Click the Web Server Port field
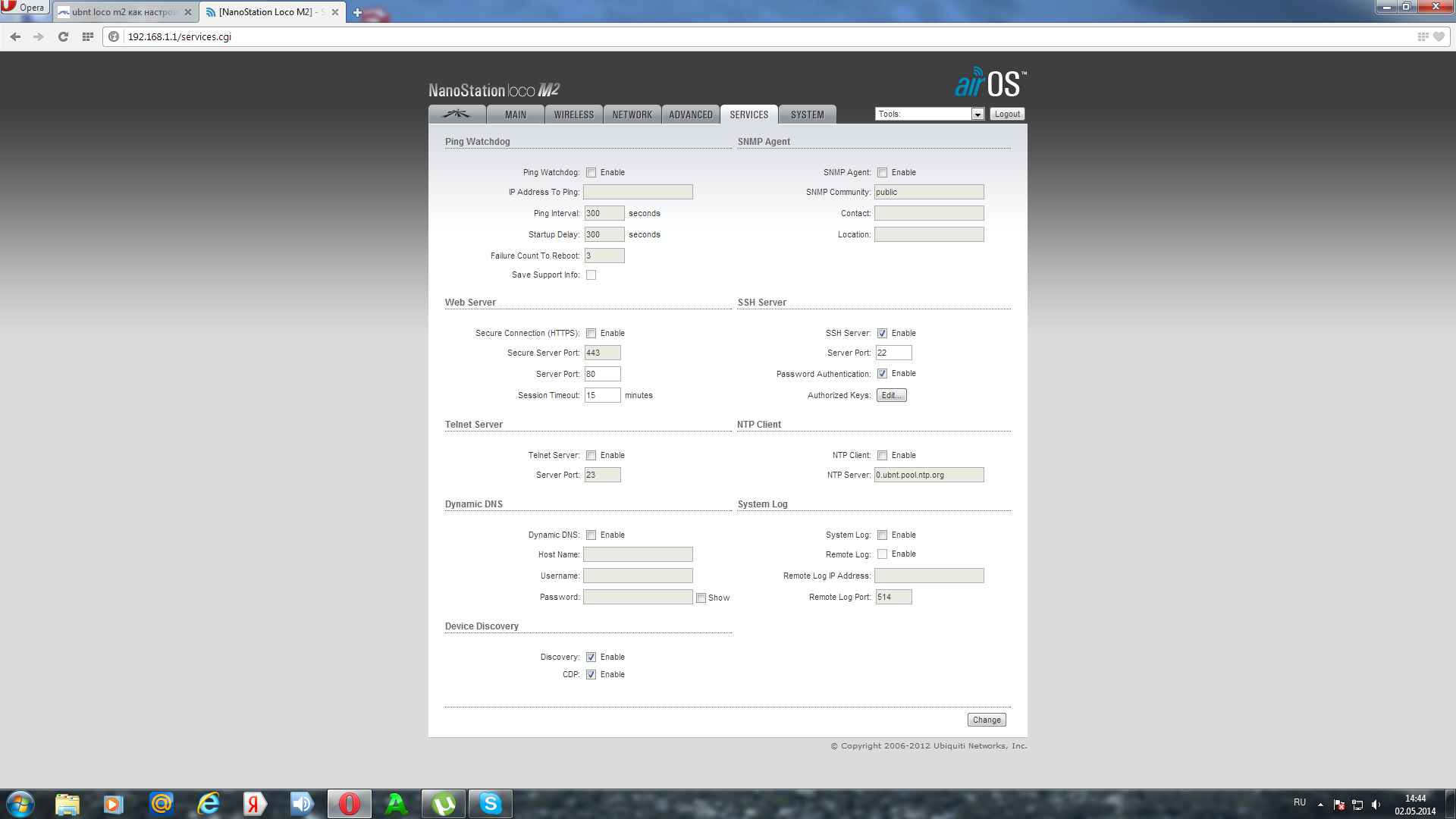 point(602,374)
